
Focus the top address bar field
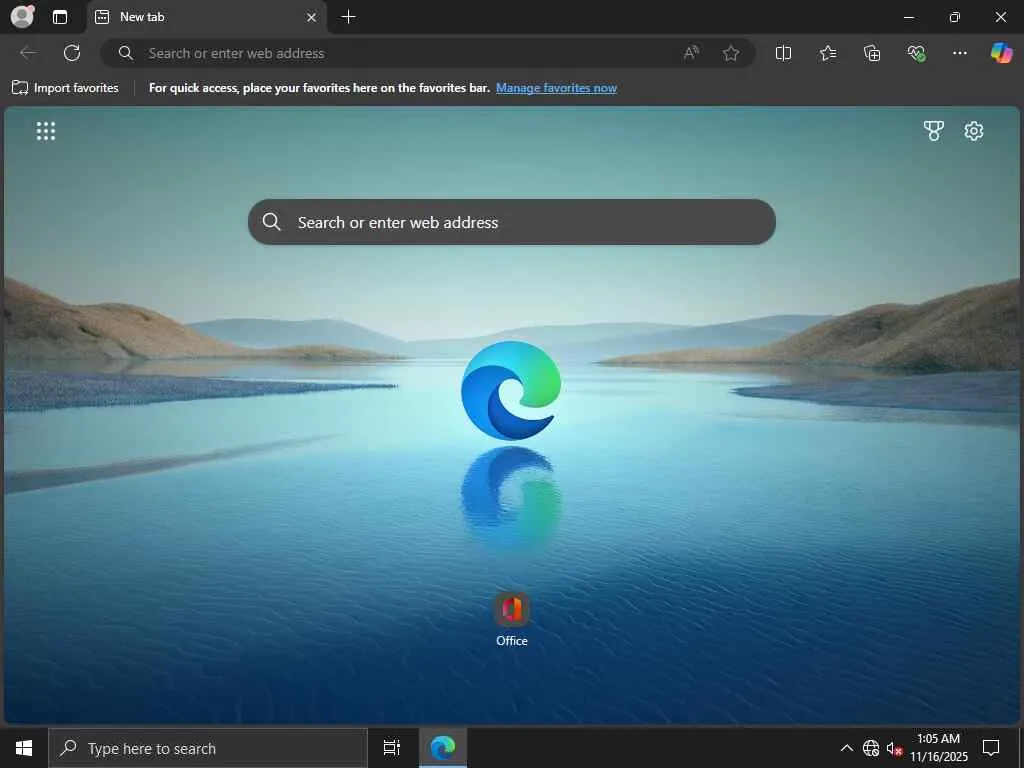[428, 53]
